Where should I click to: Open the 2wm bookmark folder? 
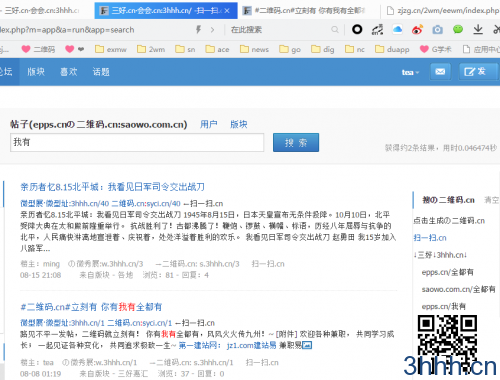(x=151, y=49)
